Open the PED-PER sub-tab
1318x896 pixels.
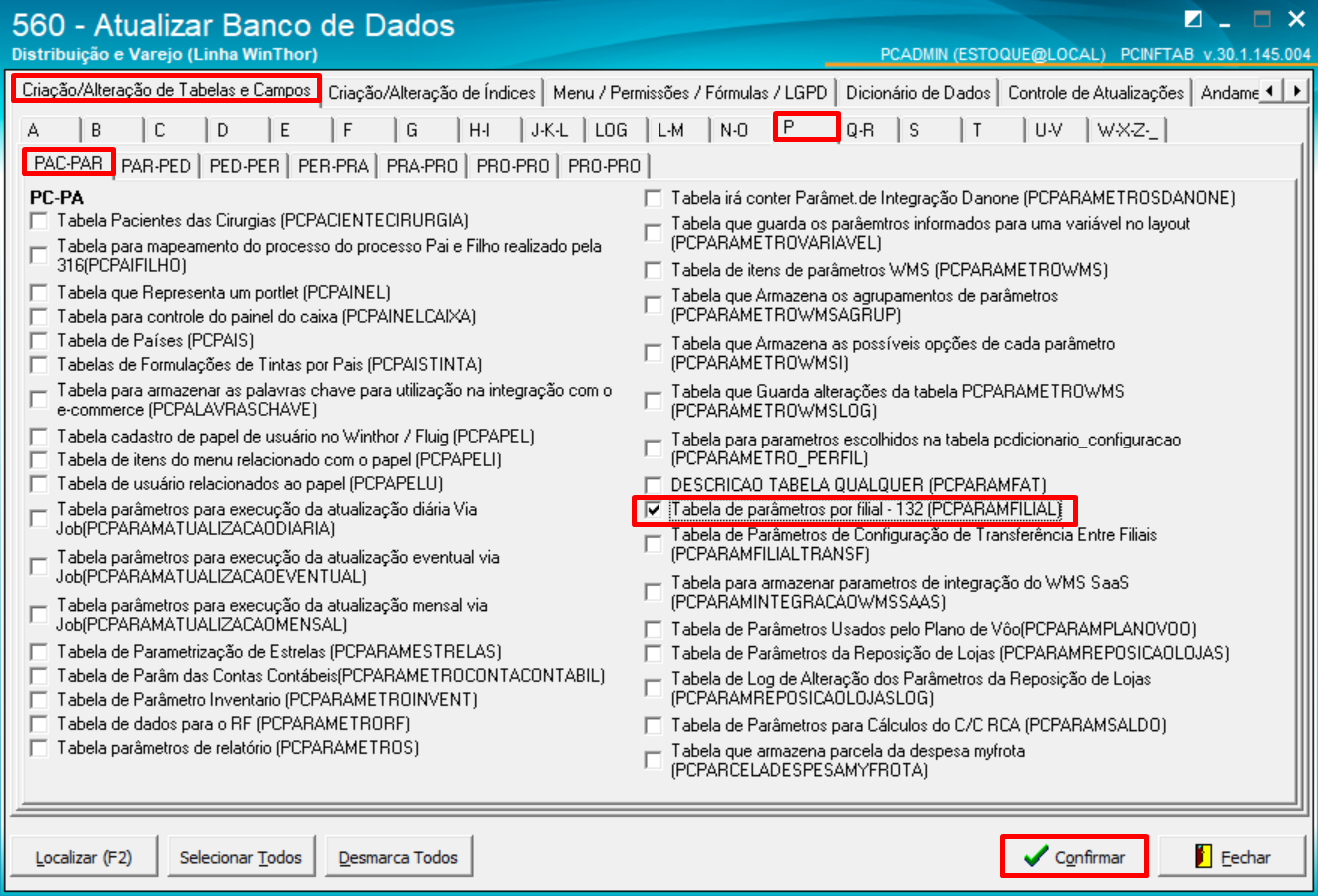[x=245, y=166]
